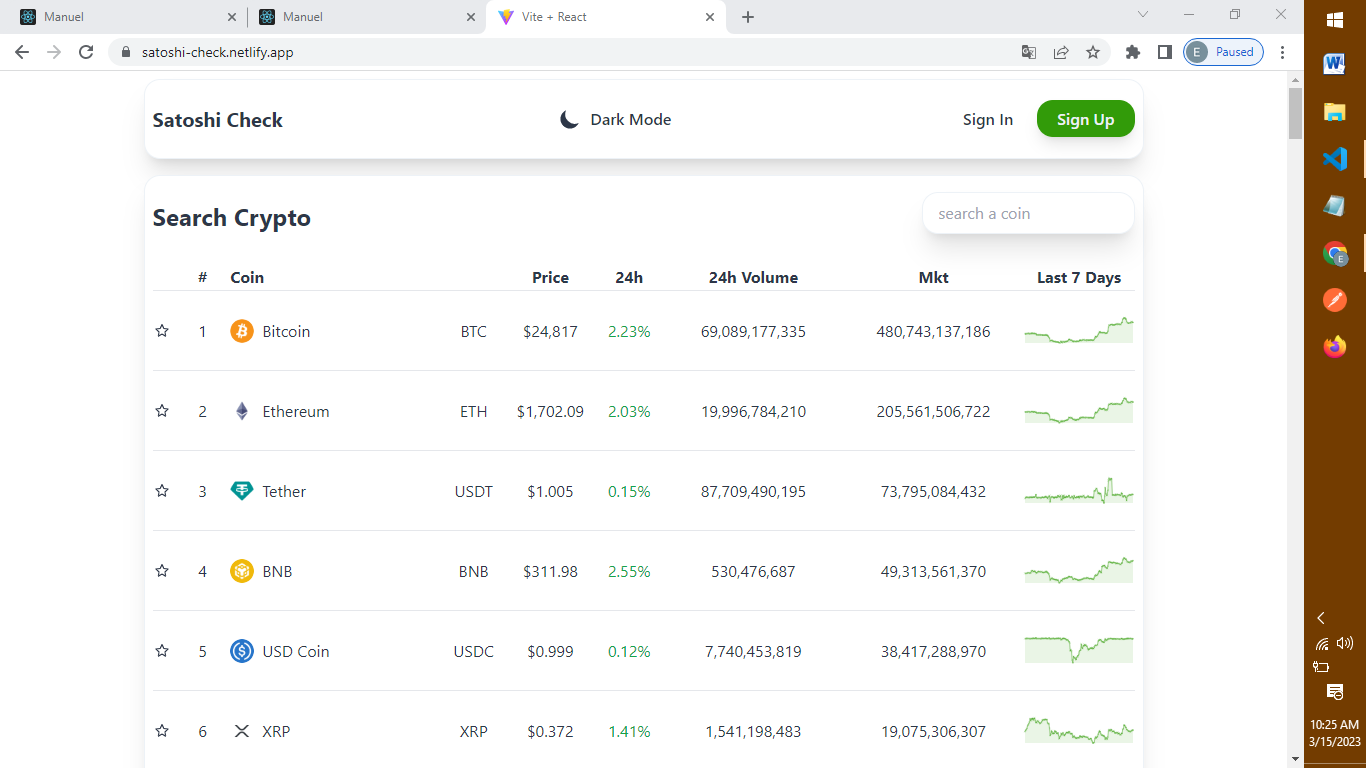Click the Tether coin logo
This screenshot has width=1366, height=768.
(x=242, y=491)
